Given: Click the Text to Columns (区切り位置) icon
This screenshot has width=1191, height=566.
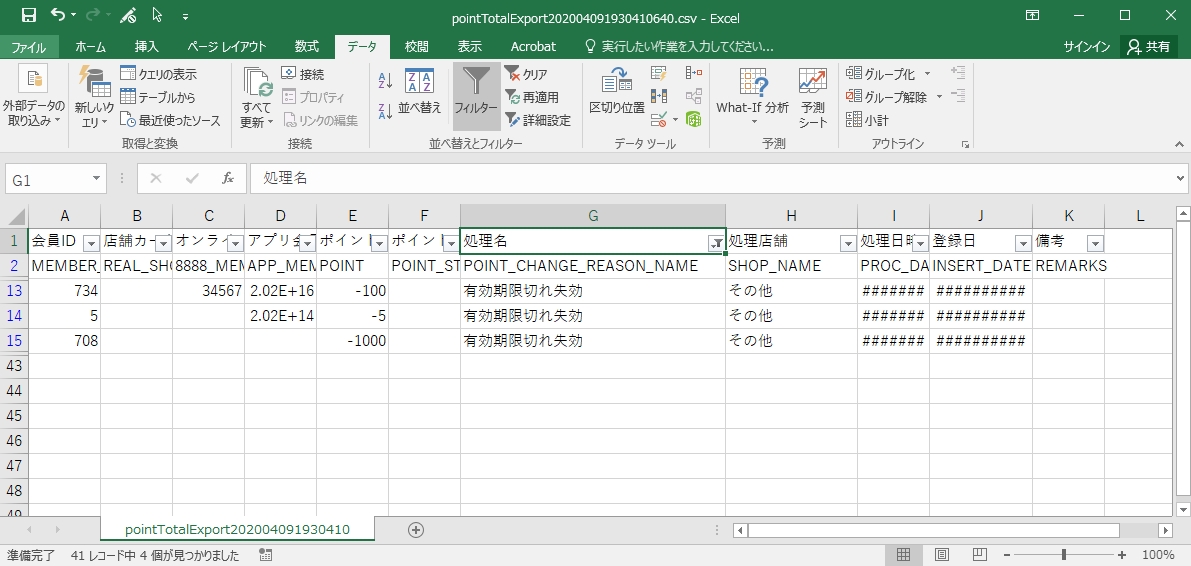Looking at the screenshot, I should (616, 90).
